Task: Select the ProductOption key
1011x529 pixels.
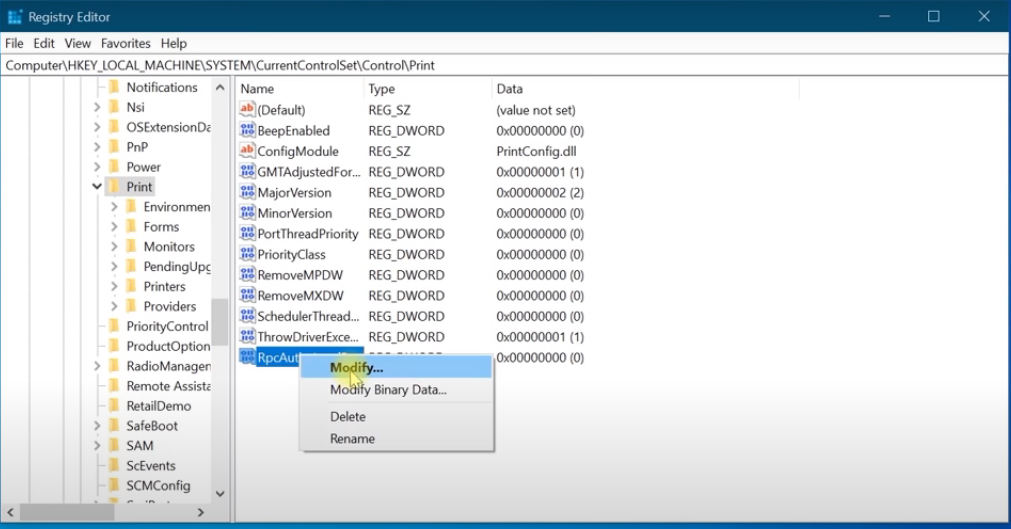Action: click(x=168, y=346)
